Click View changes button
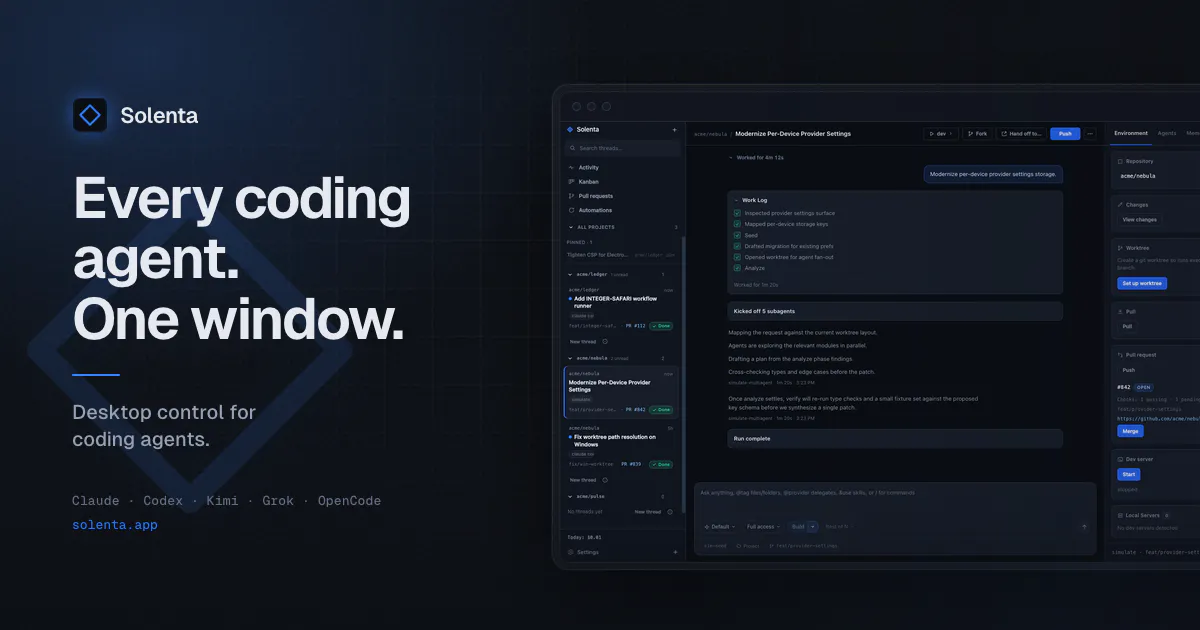 [x=1139, y=219]
